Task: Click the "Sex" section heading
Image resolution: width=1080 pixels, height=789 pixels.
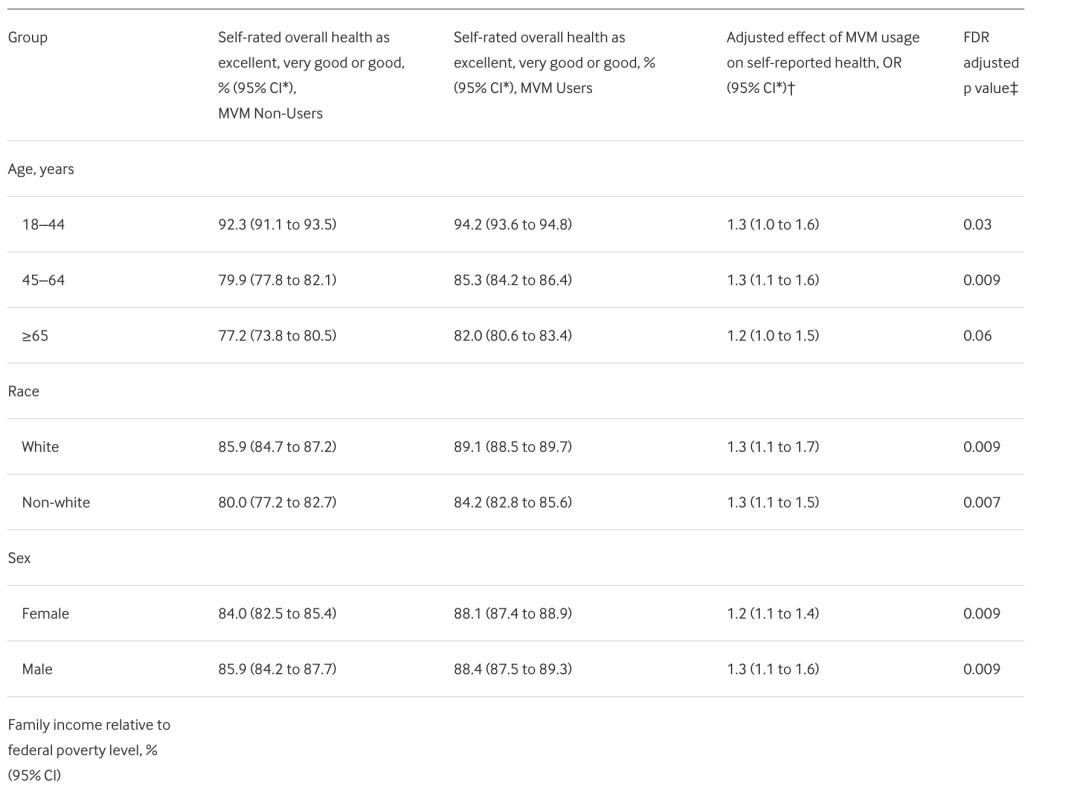Action: [20, 558]
